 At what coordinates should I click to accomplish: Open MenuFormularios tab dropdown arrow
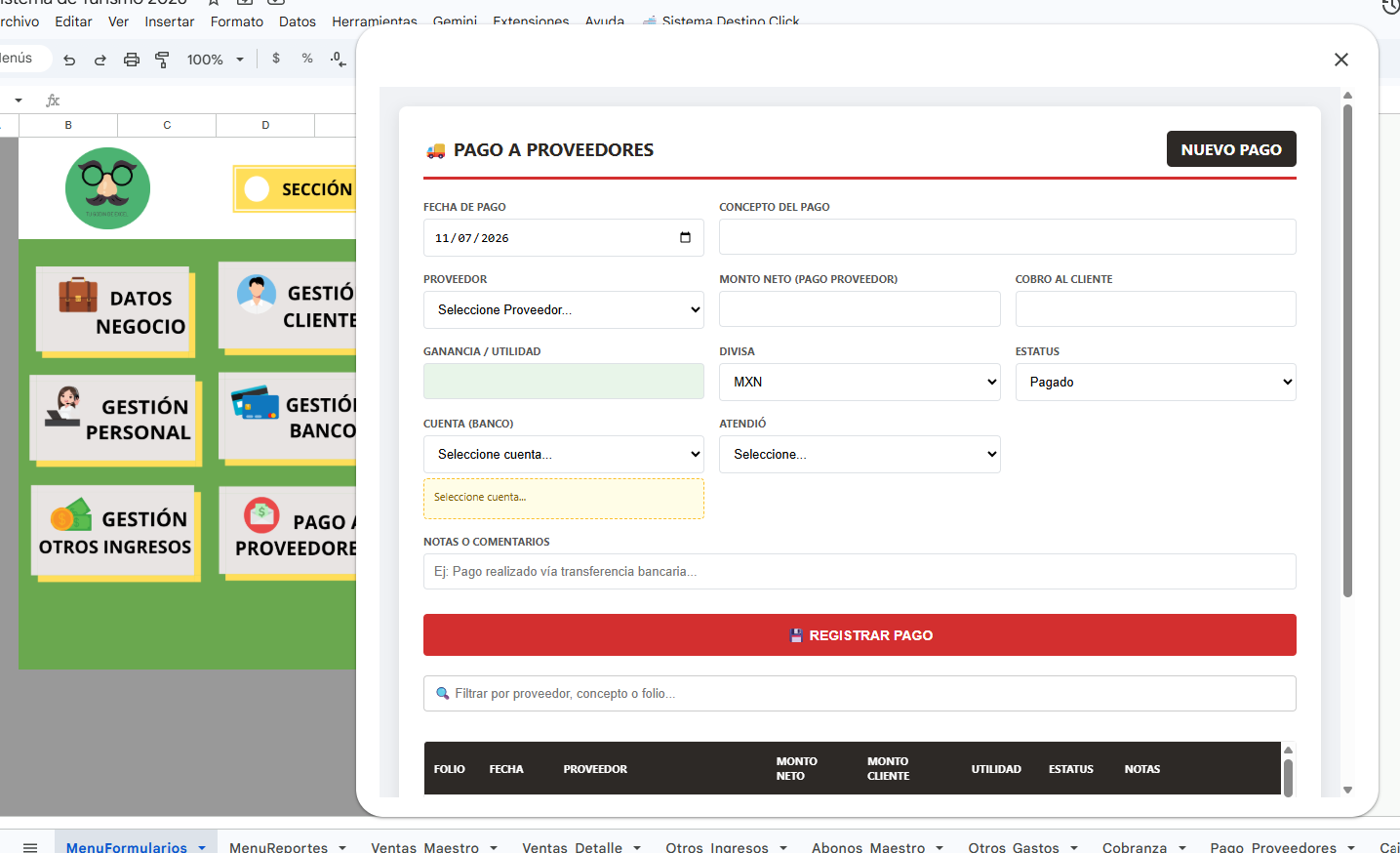coord(202,847)
